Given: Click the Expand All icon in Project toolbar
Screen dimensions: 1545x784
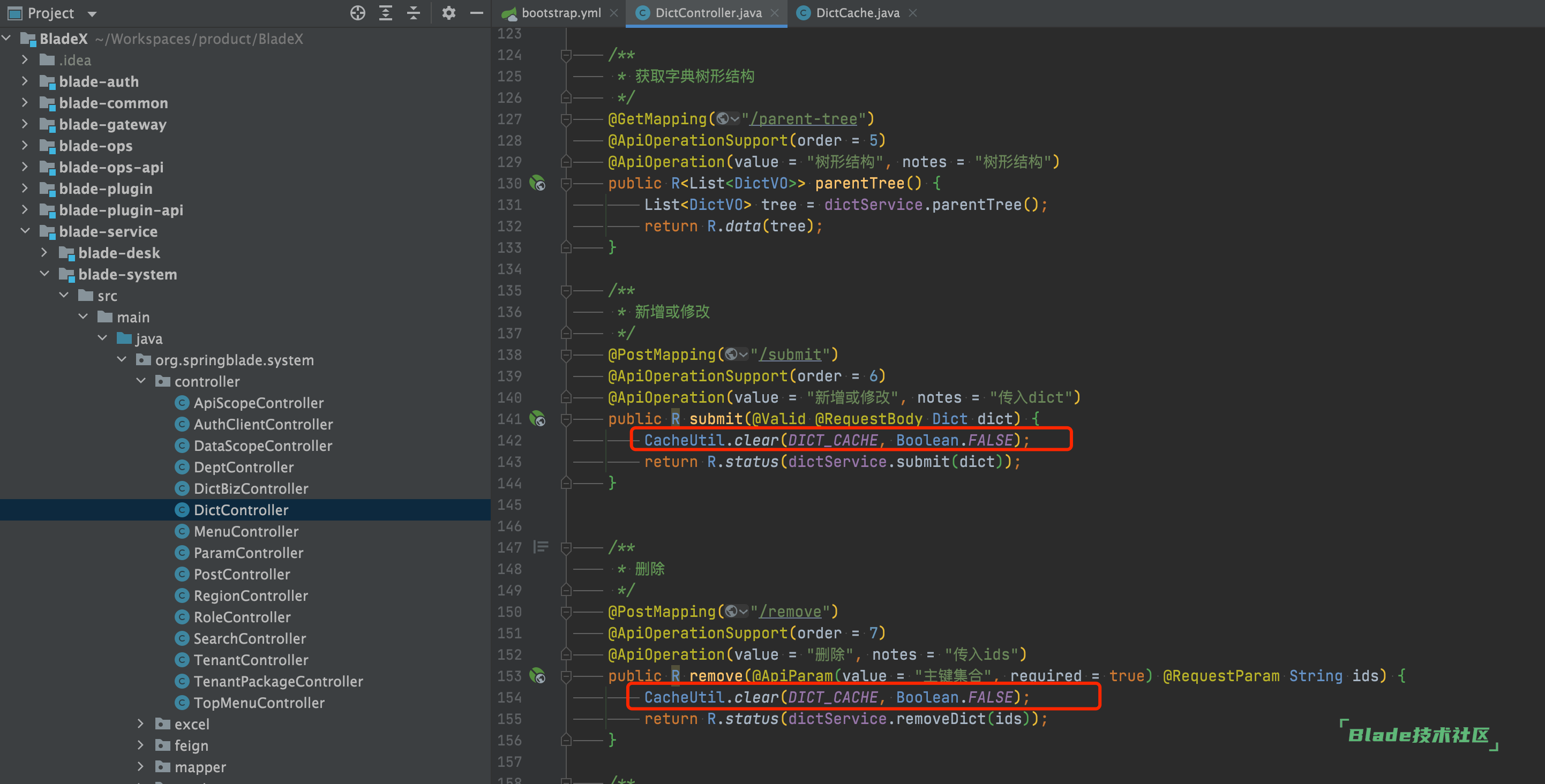Looking at the screenshot, I should tap(386, 13).
